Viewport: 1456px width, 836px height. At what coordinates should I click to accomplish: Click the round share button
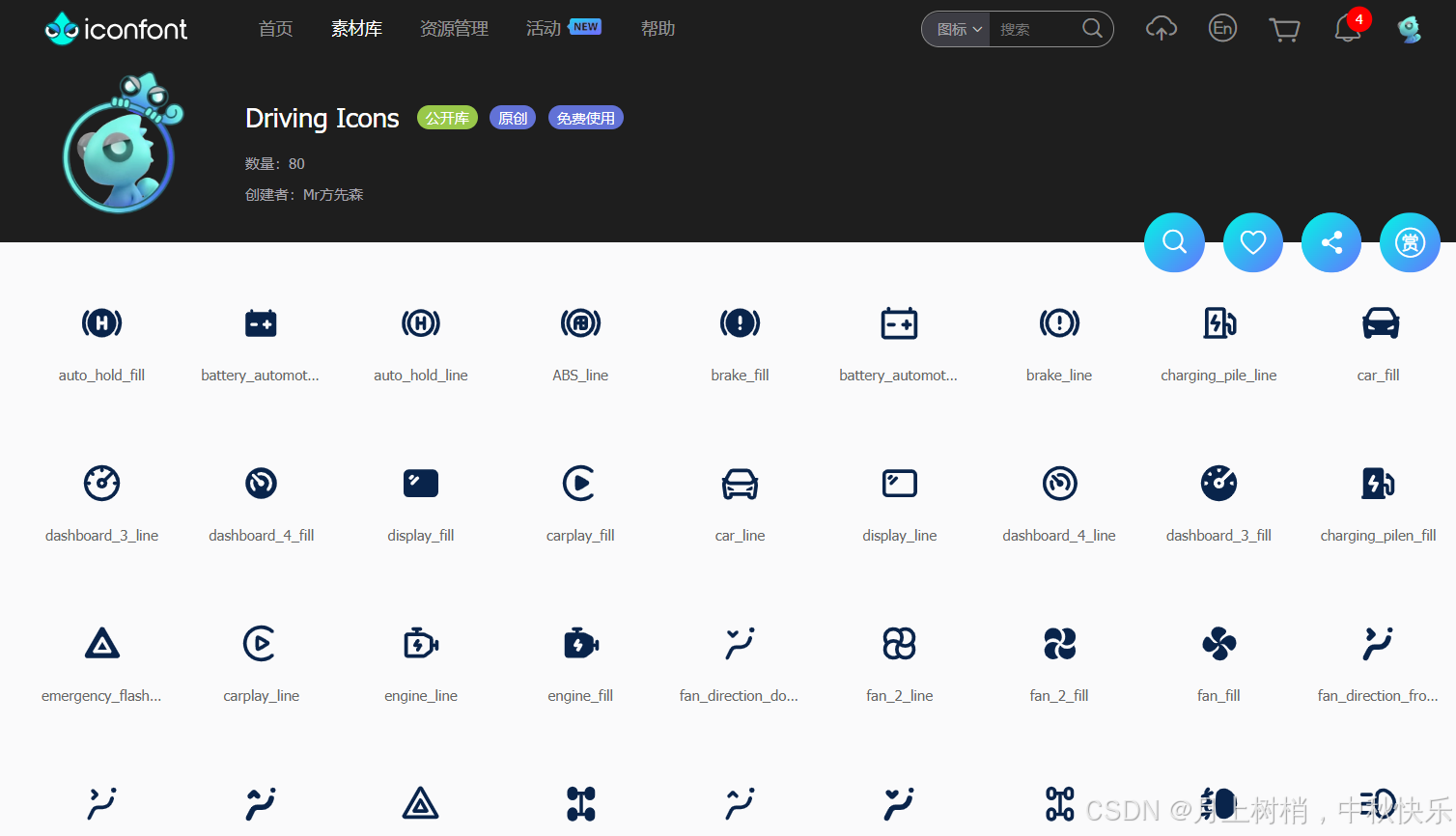tap(1331, 242)
